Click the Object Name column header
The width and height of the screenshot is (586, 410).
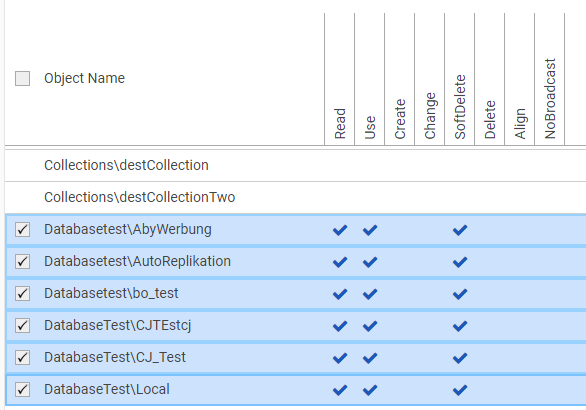click(x=84, y=78)
